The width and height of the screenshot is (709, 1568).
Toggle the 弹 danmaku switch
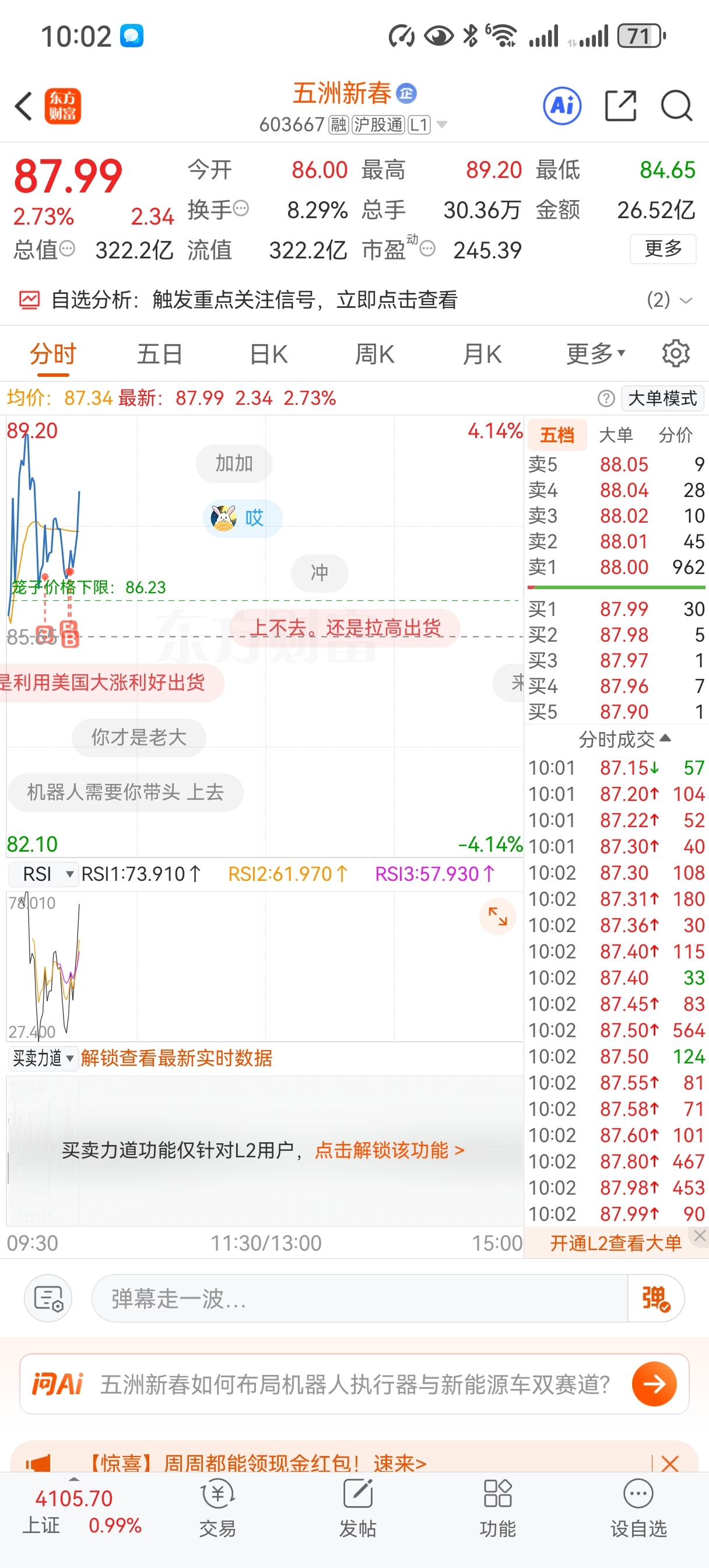[655, 1298]
